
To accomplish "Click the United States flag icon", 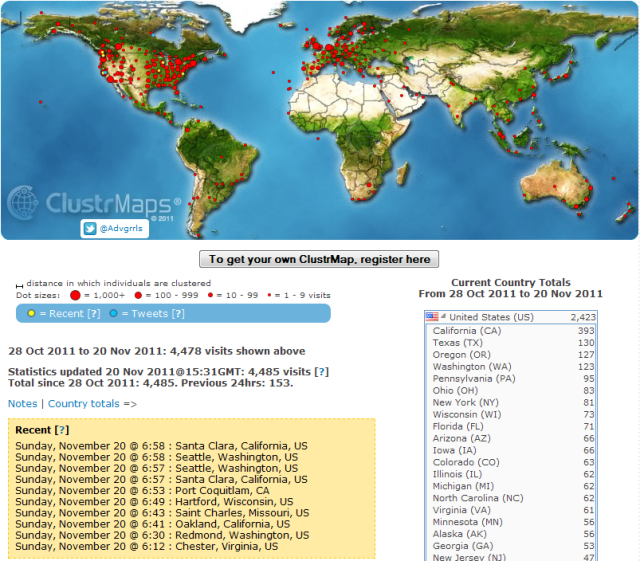I will click(x=432, y=317).
